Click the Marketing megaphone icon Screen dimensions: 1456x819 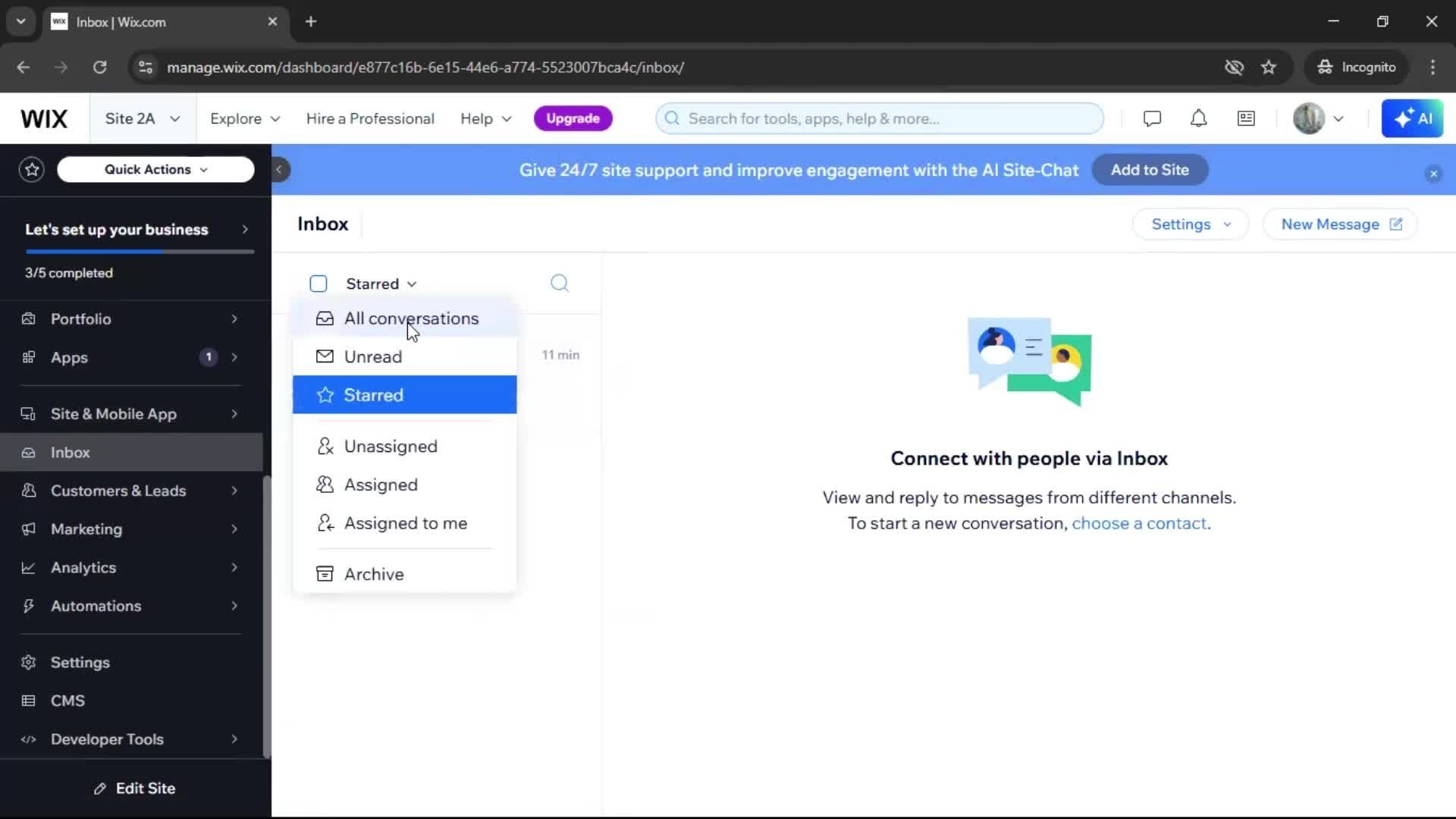29,529
